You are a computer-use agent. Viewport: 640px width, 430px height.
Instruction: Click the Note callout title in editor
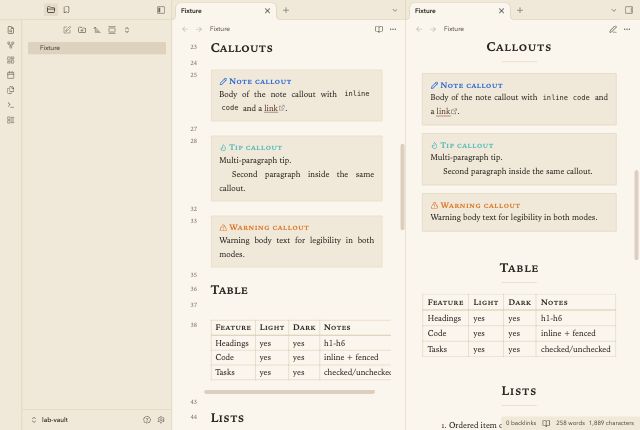coord(260,81)
